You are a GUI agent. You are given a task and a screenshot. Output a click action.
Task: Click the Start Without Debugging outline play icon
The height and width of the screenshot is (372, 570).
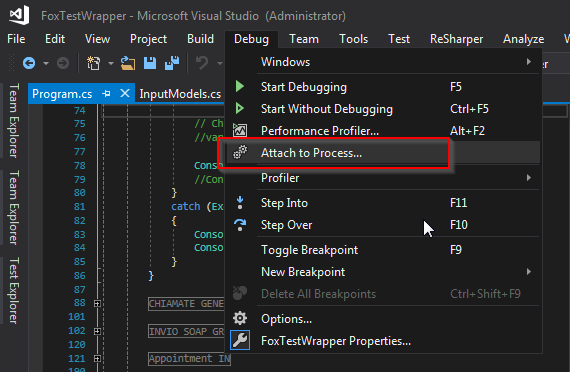pyautogui.click(x=240, y=108)
